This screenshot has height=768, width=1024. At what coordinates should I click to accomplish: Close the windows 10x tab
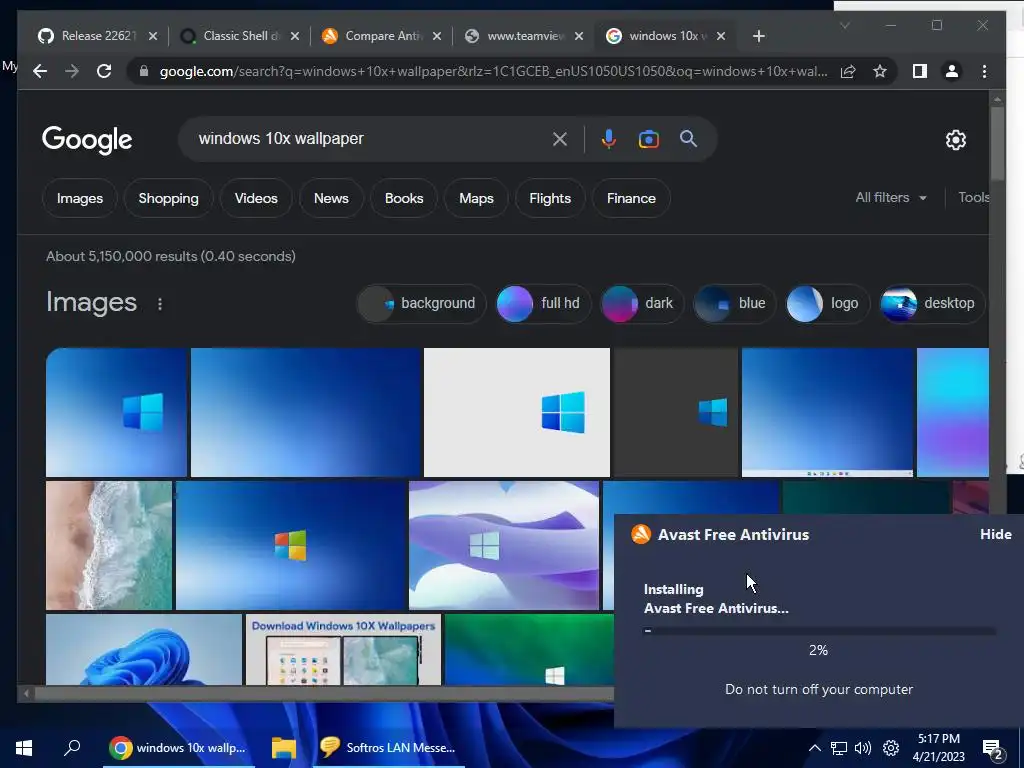coord(721,36)
